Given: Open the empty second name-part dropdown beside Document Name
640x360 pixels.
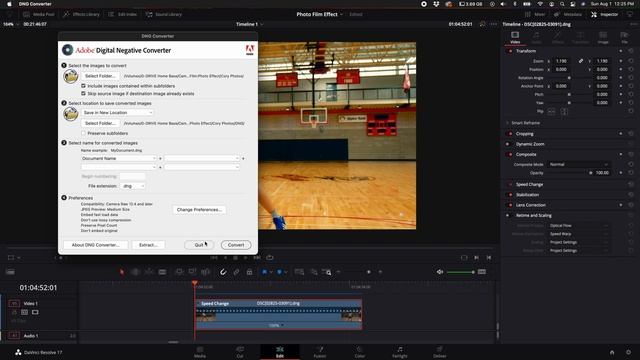Looking at the screenshot, I should [x=202, y=158].
